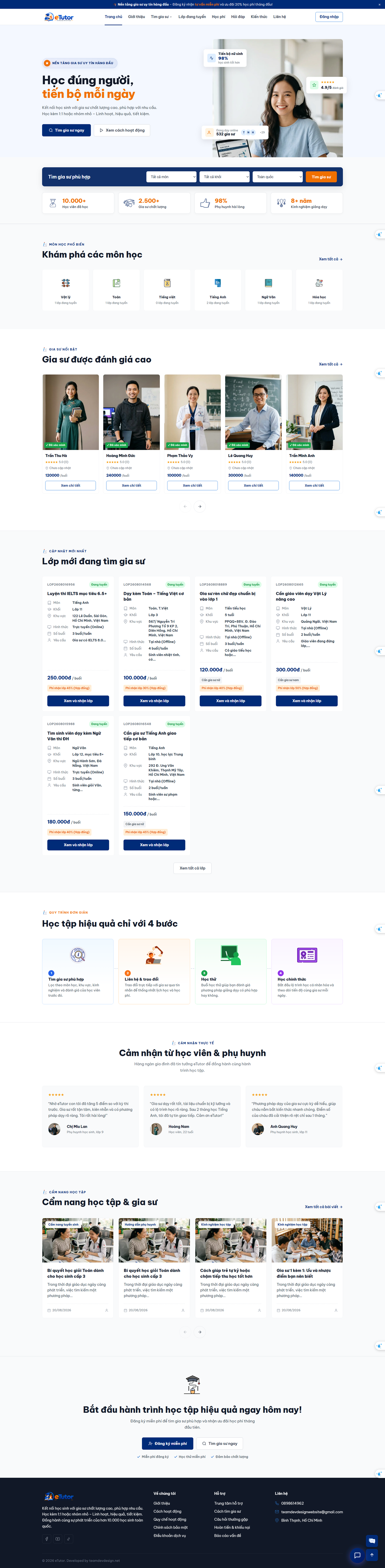The width and height of the screenshot is (385, 1568).
Task: Expand the Tất cả khối dropdown
Action: [x=225, y=176]
